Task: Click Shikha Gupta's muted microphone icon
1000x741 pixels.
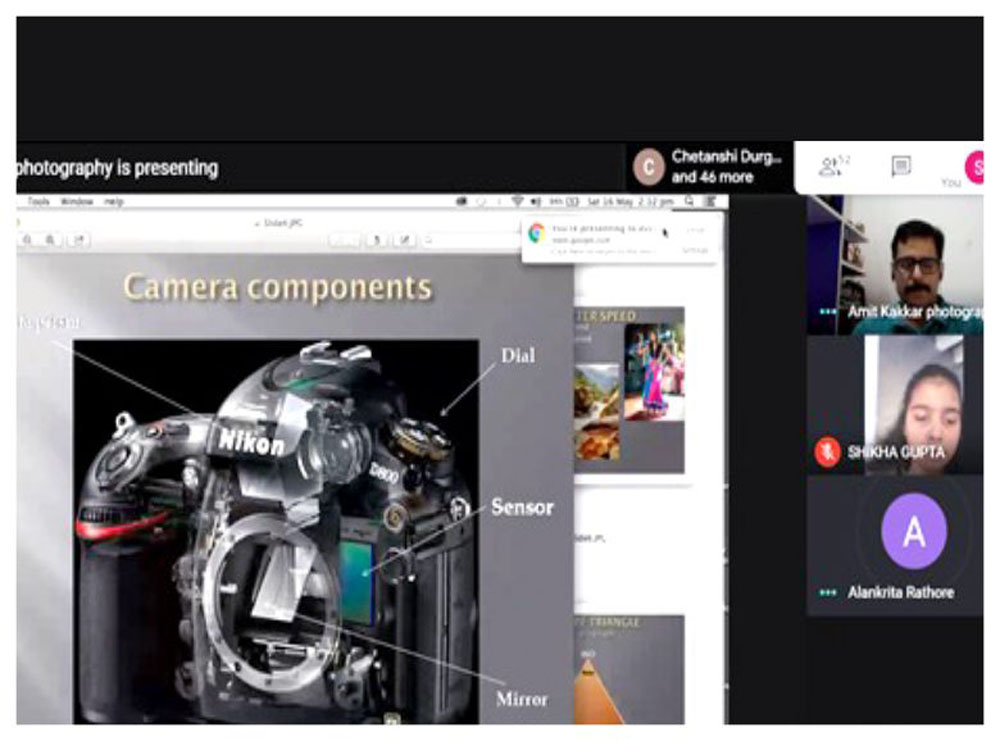Action: [x=827, y=452]
